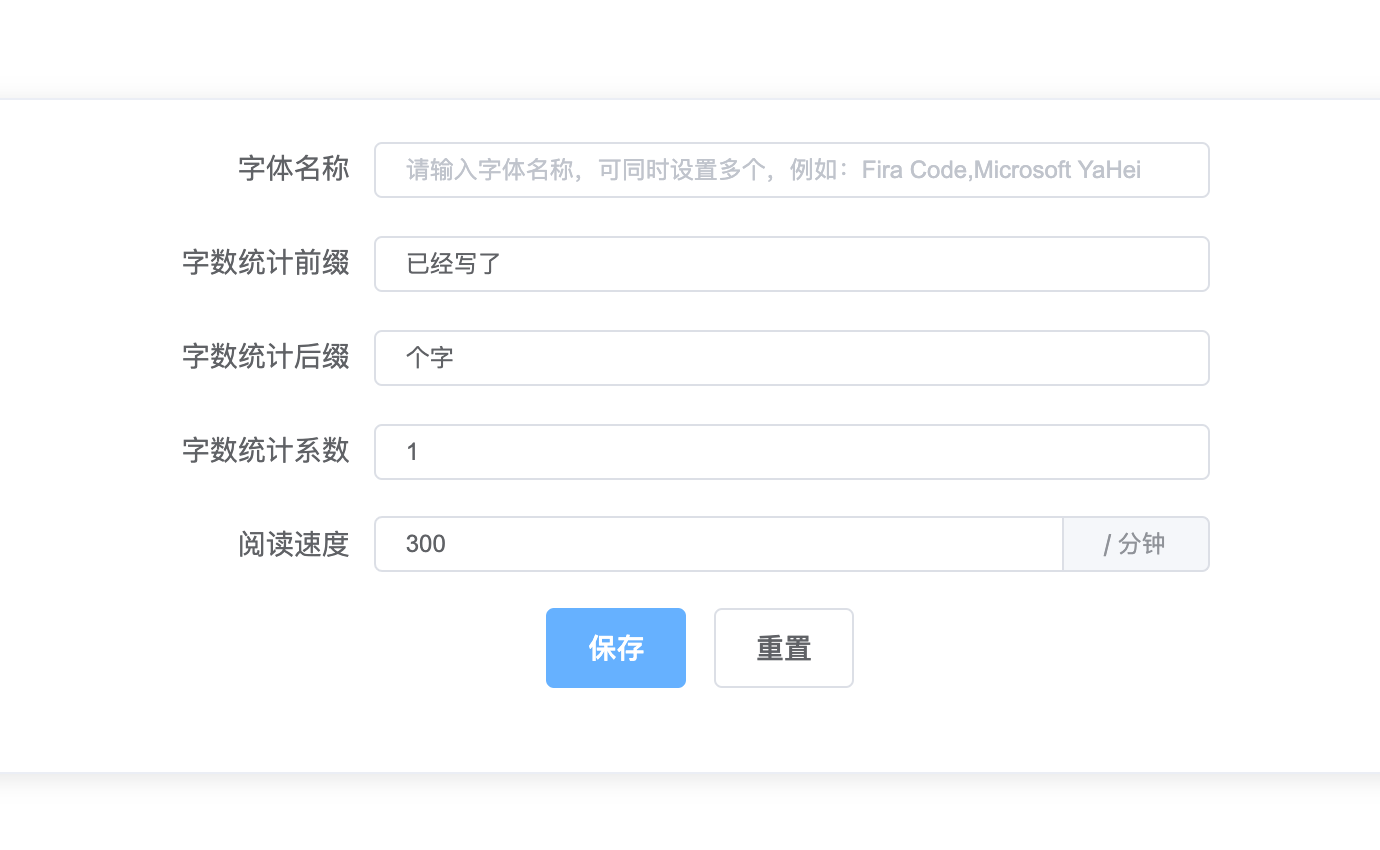Focus the 字数统计前缀 field containing 已经写了
This screenshot has width=1380, height=850.
[792, 264]
